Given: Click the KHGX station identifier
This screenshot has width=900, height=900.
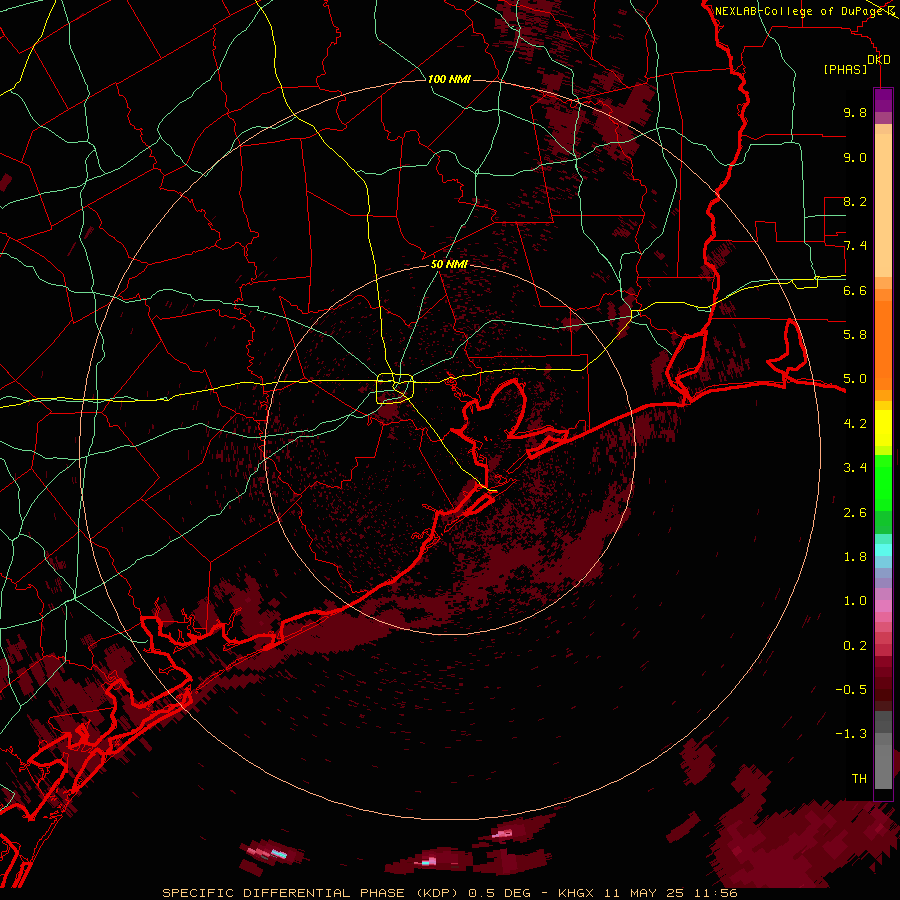Looking at the screenshot, I should (577, 893).
